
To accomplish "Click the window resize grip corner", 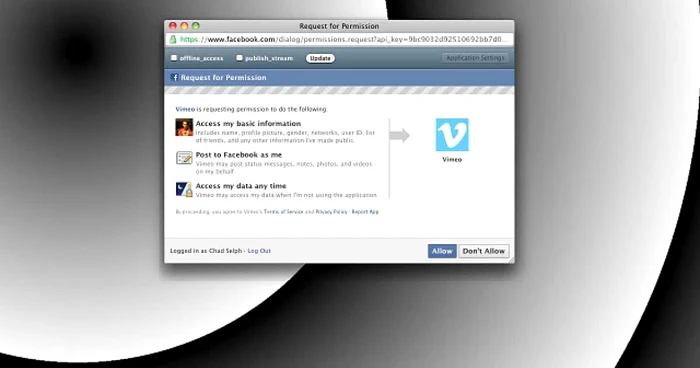I will pos(511,259).
